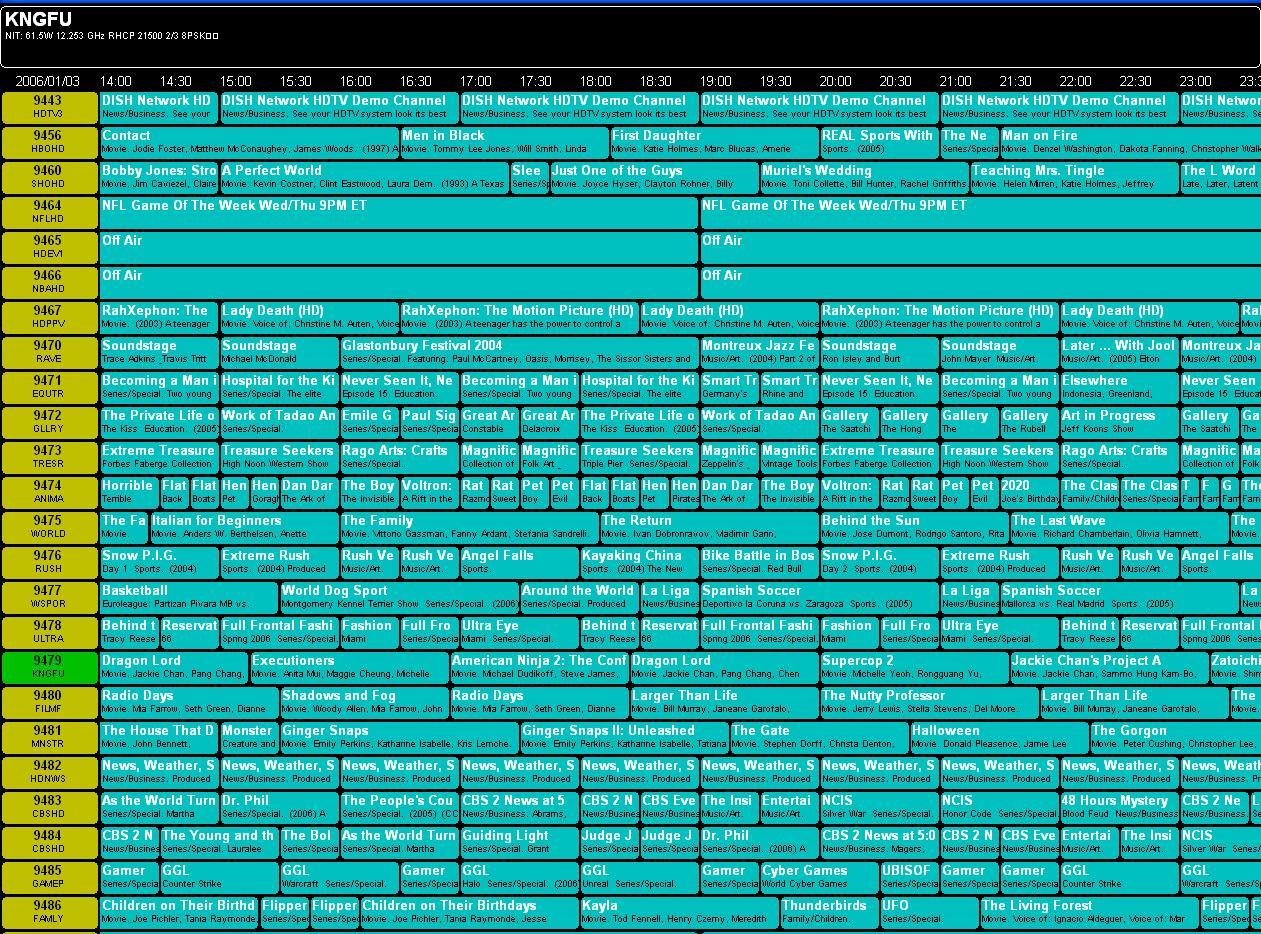Pick channel 9481 MNSTR
Screen dimensions: 1261x934
pos(49,737)
